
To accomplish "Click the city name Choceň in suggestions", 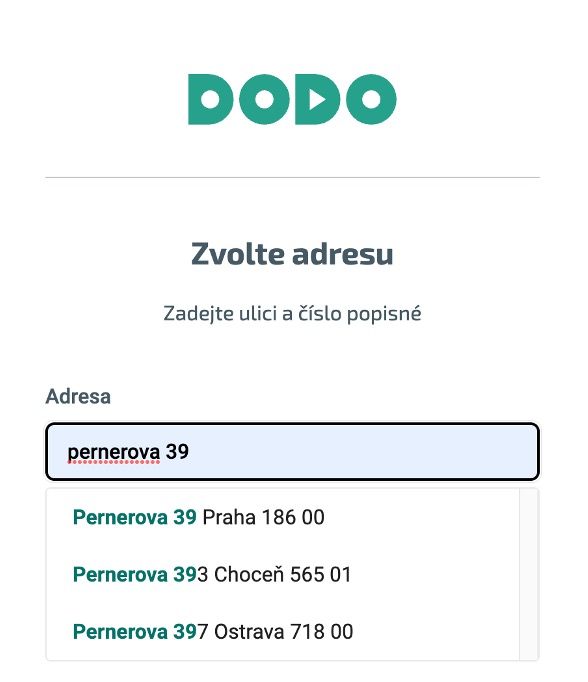I will click(249, 575).
